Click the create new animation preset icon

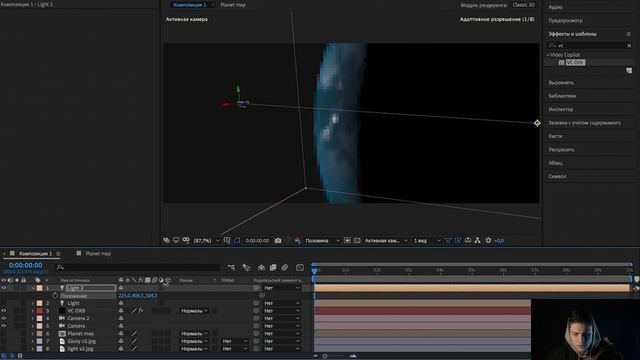pyautogui.click(x=629, y=71)
